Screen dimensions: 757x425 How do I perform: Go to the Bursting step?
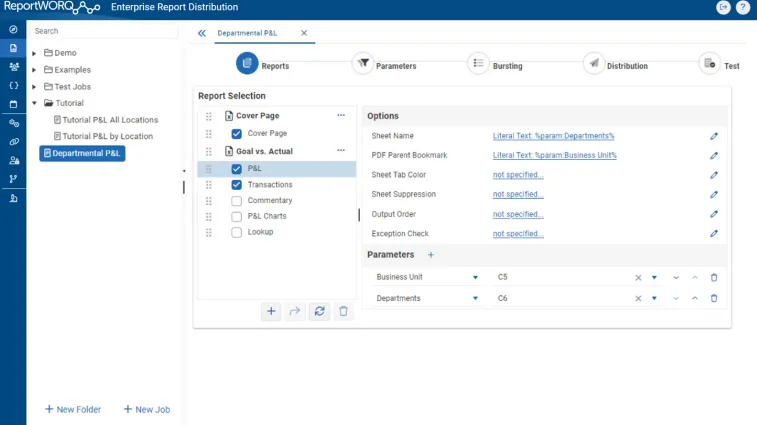(478, 64)
